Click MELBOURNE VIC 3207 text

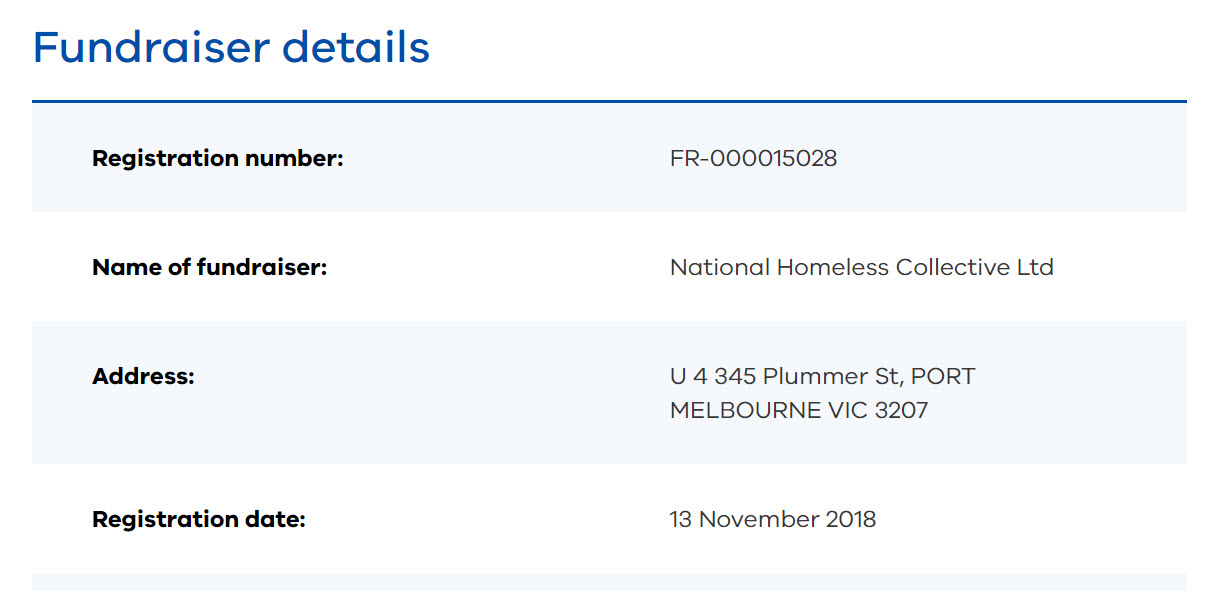click(x=798, y=410)
